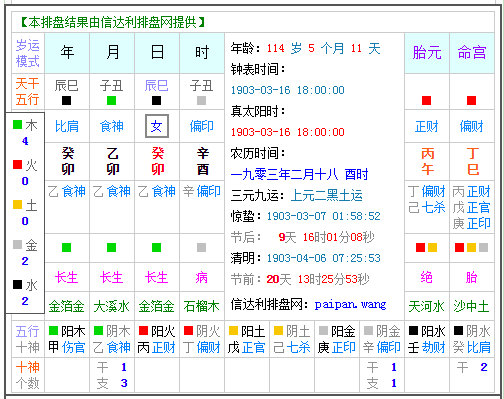This screenshot has width=504, height=399.
Task: Click 壬 劫财 under 阳水
Action: (427, 347)
